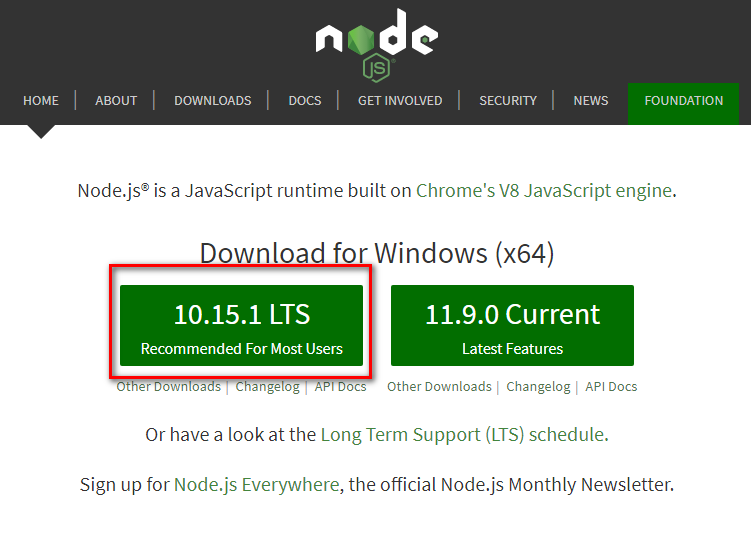Click the Node.js logo at top
Viewport: 751px width, 547px height.
click(x=376, y=45)
